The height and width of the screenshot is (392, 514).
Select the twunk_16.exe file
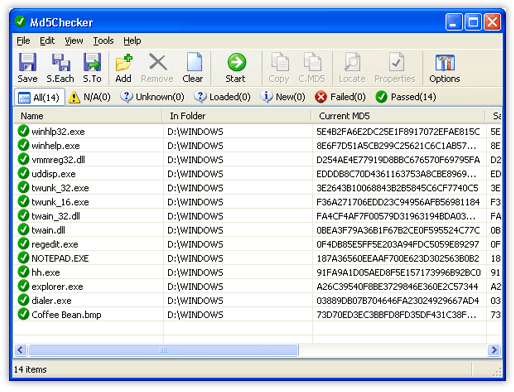click(60, 202)
